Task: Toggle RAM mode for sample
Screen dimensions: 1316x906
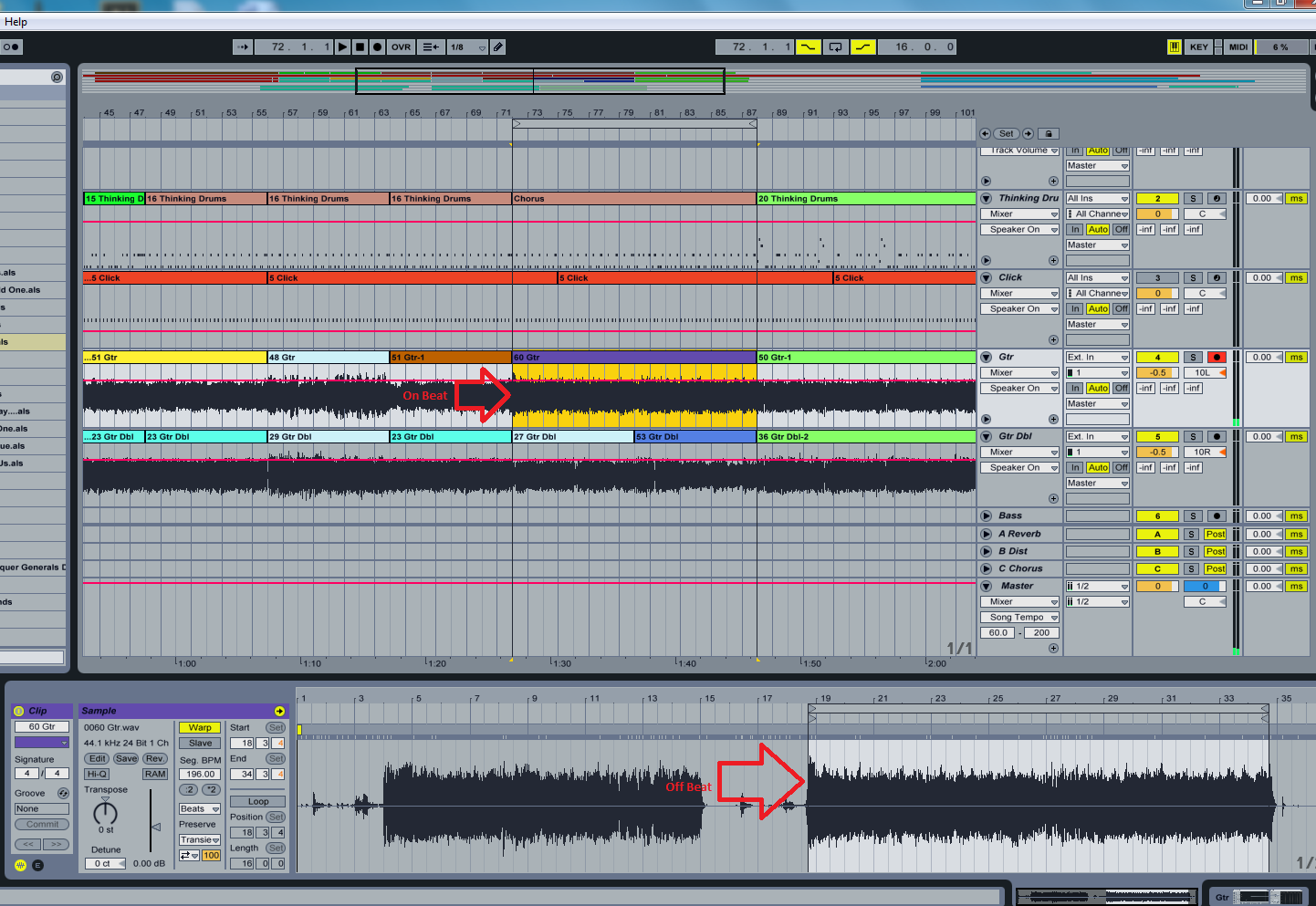Action: coord(155,774)
